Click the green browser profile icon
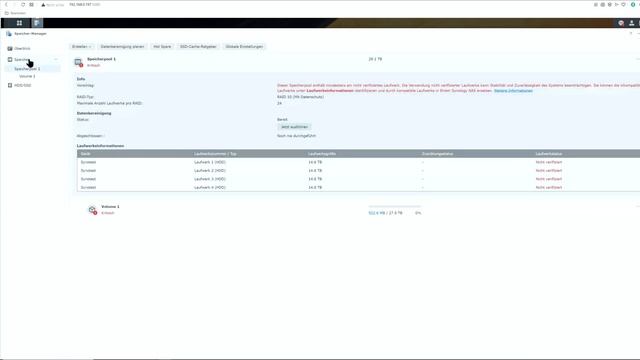The image size is (640, 360). coord(633,4)
